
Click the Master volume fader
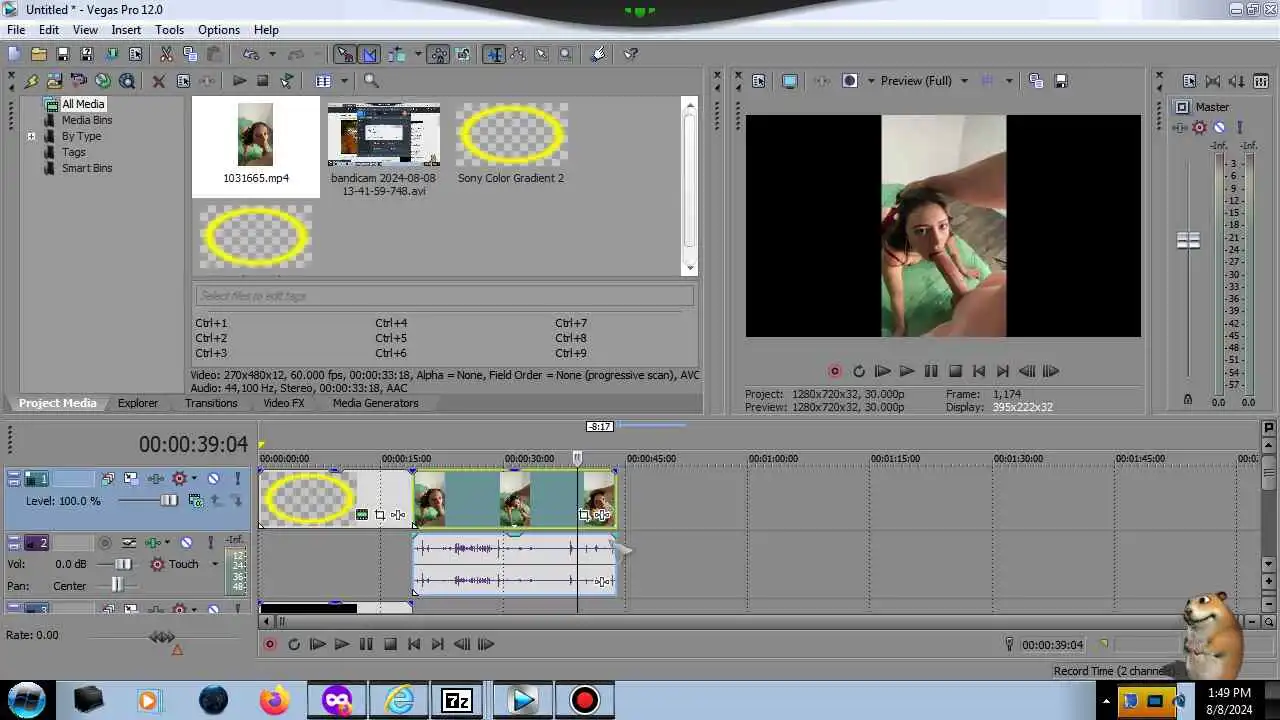(1188, 241)
